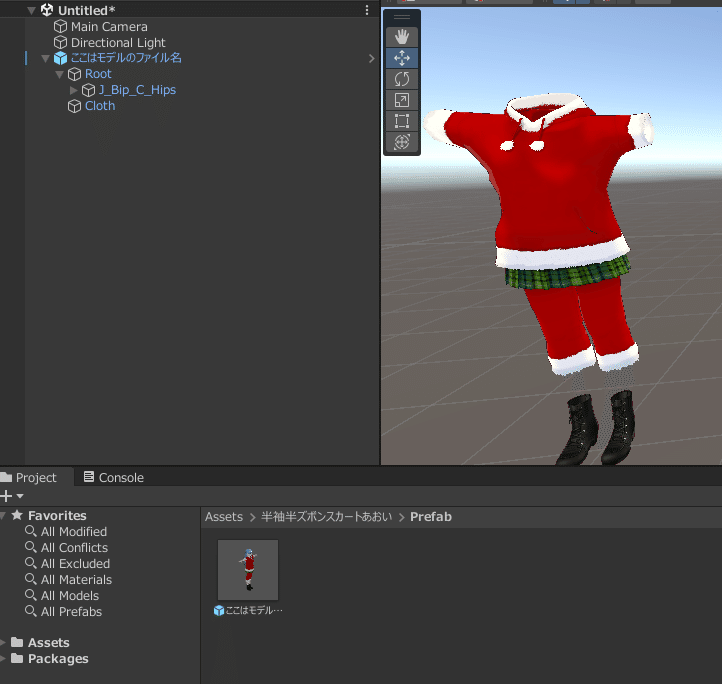
Task: Click the Unity scene icon beside Untitled
Action: (x=47, y=10)
